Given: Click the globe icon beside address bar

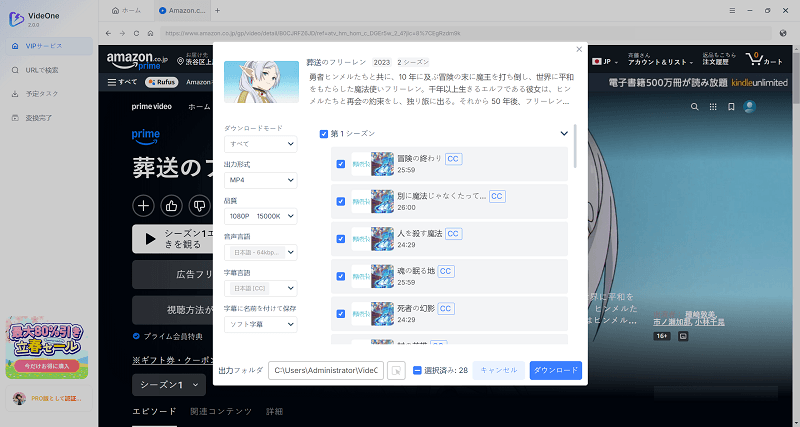Looking at the screenshot, I should 783,33.
